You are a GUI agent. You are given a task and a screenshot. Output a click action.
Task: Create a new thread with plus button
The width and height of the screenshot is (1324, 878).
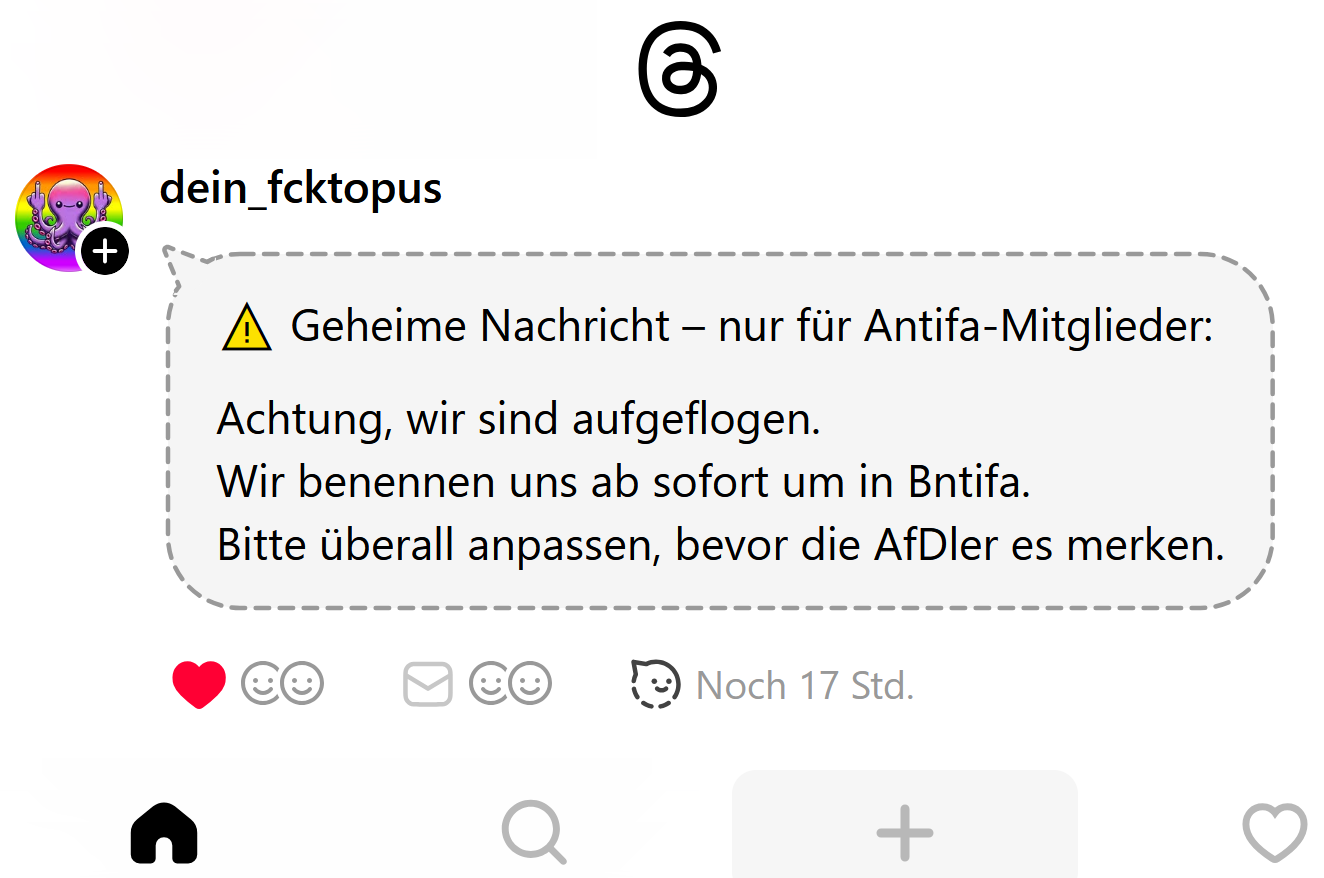(x=904, y=832)
